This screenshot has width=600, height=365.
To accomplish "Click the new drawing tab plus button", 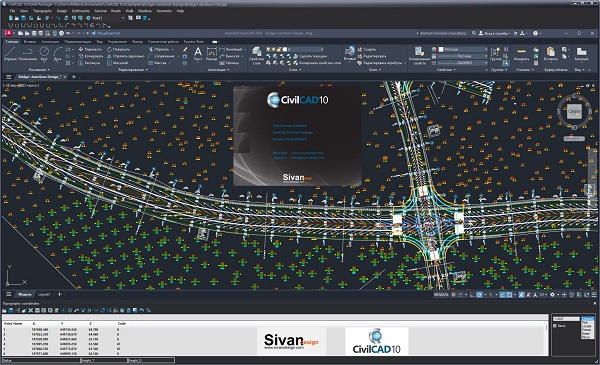I will tap(74, 77).
